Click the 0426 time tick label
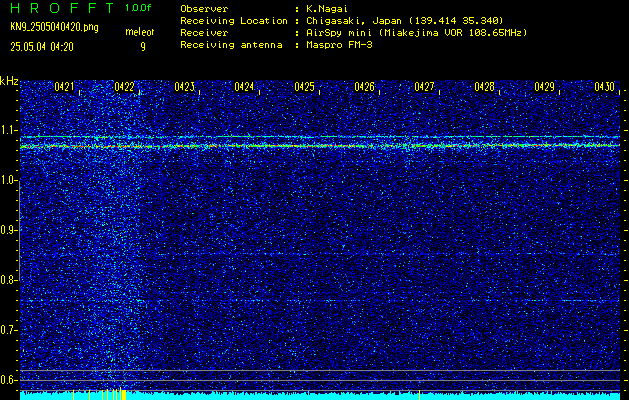The image size is (629, 400). (364, 86)
